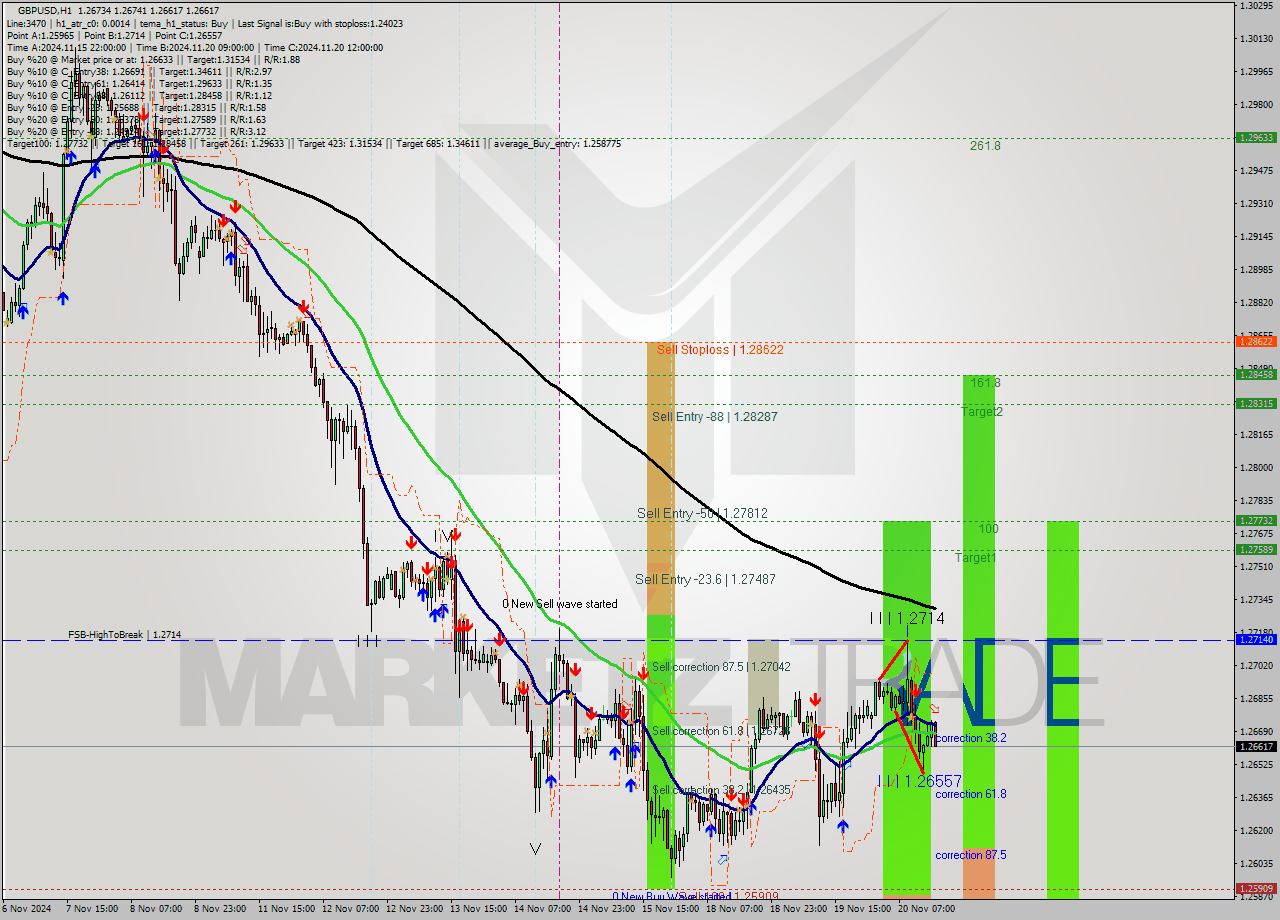The image size is (1280, 920).
Task: Click the red 1.28622 price tag
Action: (x=1255, y=342)
